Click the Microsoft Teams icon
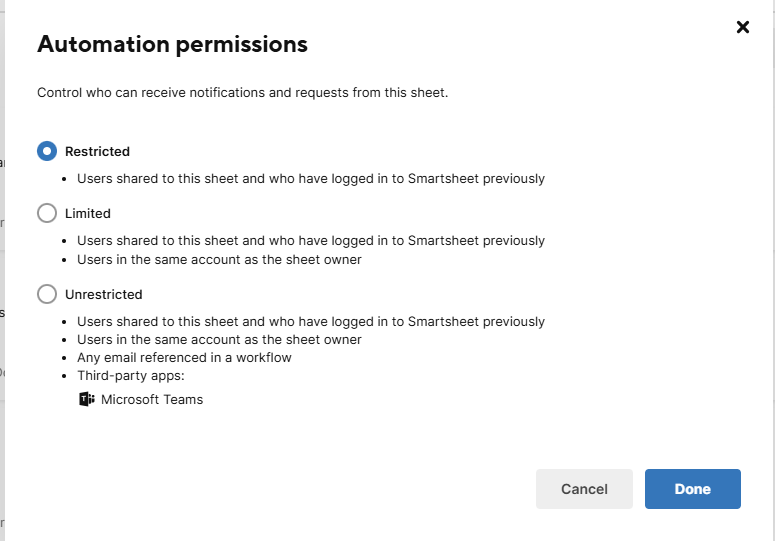Screen dimensions: 775x541 point(86,400)
